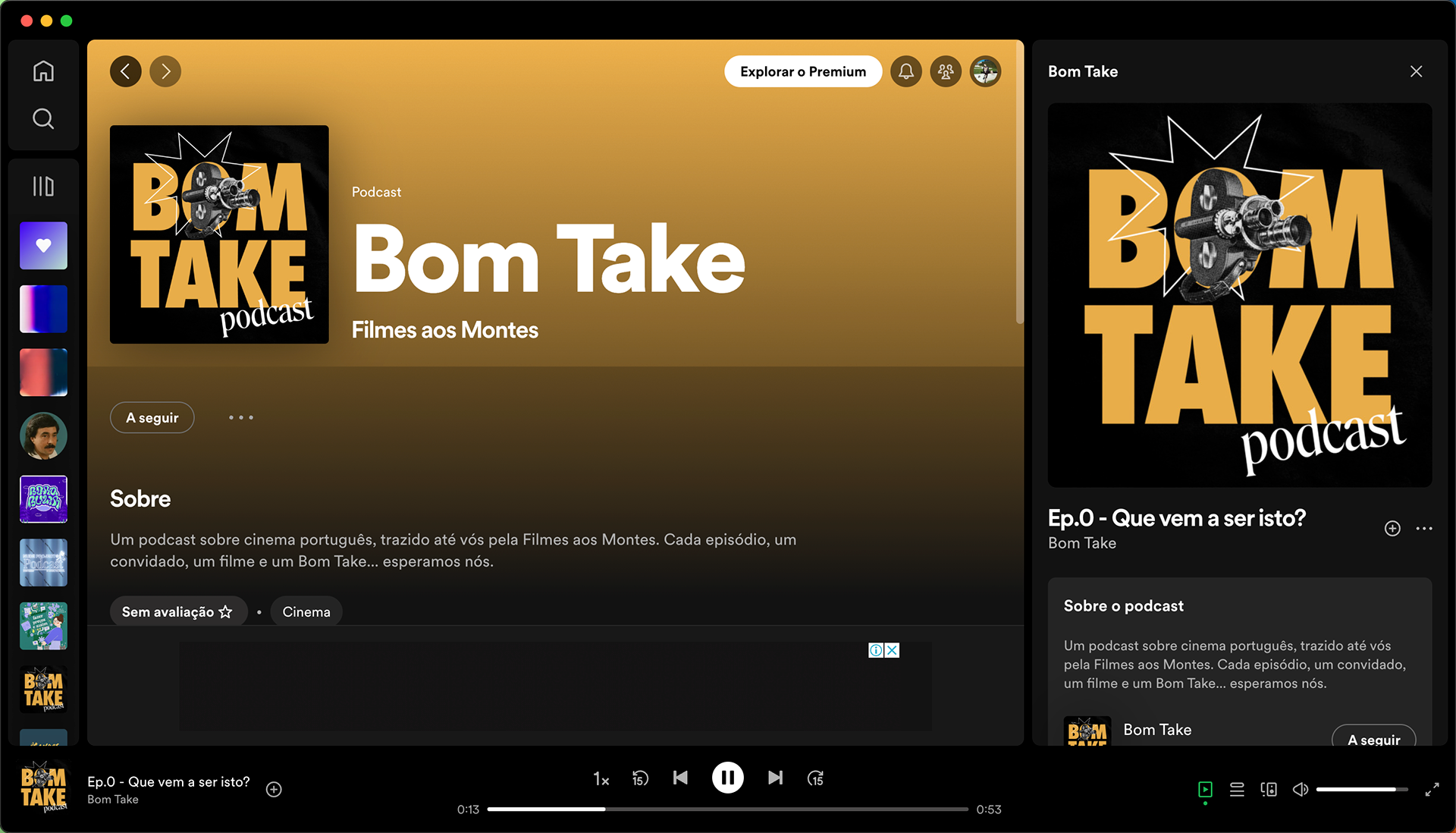1456x833 pixels.
Task: Open Bom Take cover in sidebar
Action: point(43,690)
